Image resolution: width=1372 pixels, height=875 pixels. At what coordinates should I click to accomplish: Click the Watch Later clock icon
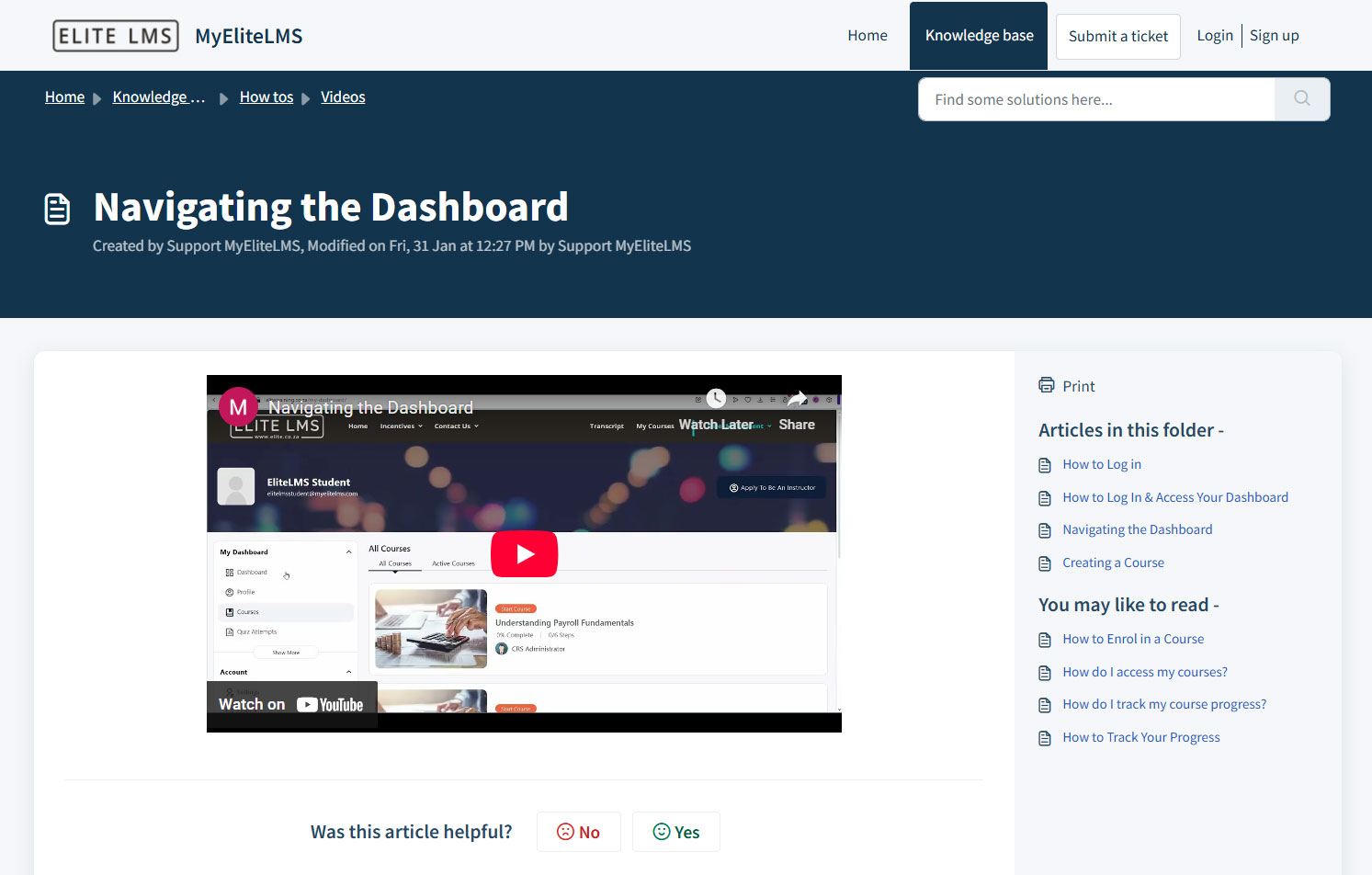tap(716, 399)
